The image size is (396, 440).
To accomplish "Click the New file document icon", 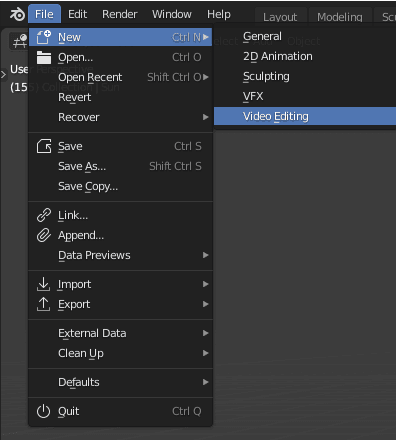I will (x=44, y=37).
